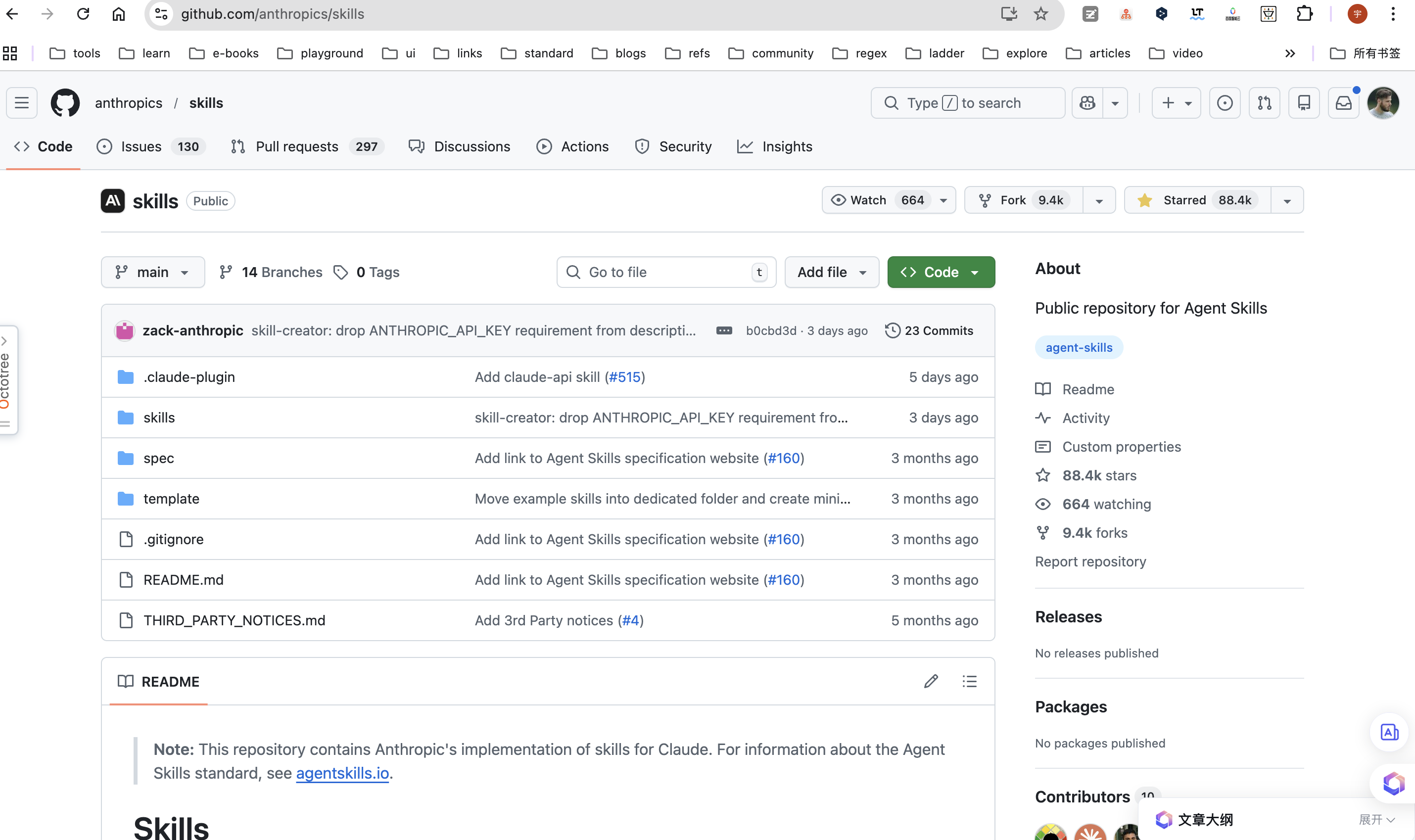Expand the latest commit message ellipsis

724,330
